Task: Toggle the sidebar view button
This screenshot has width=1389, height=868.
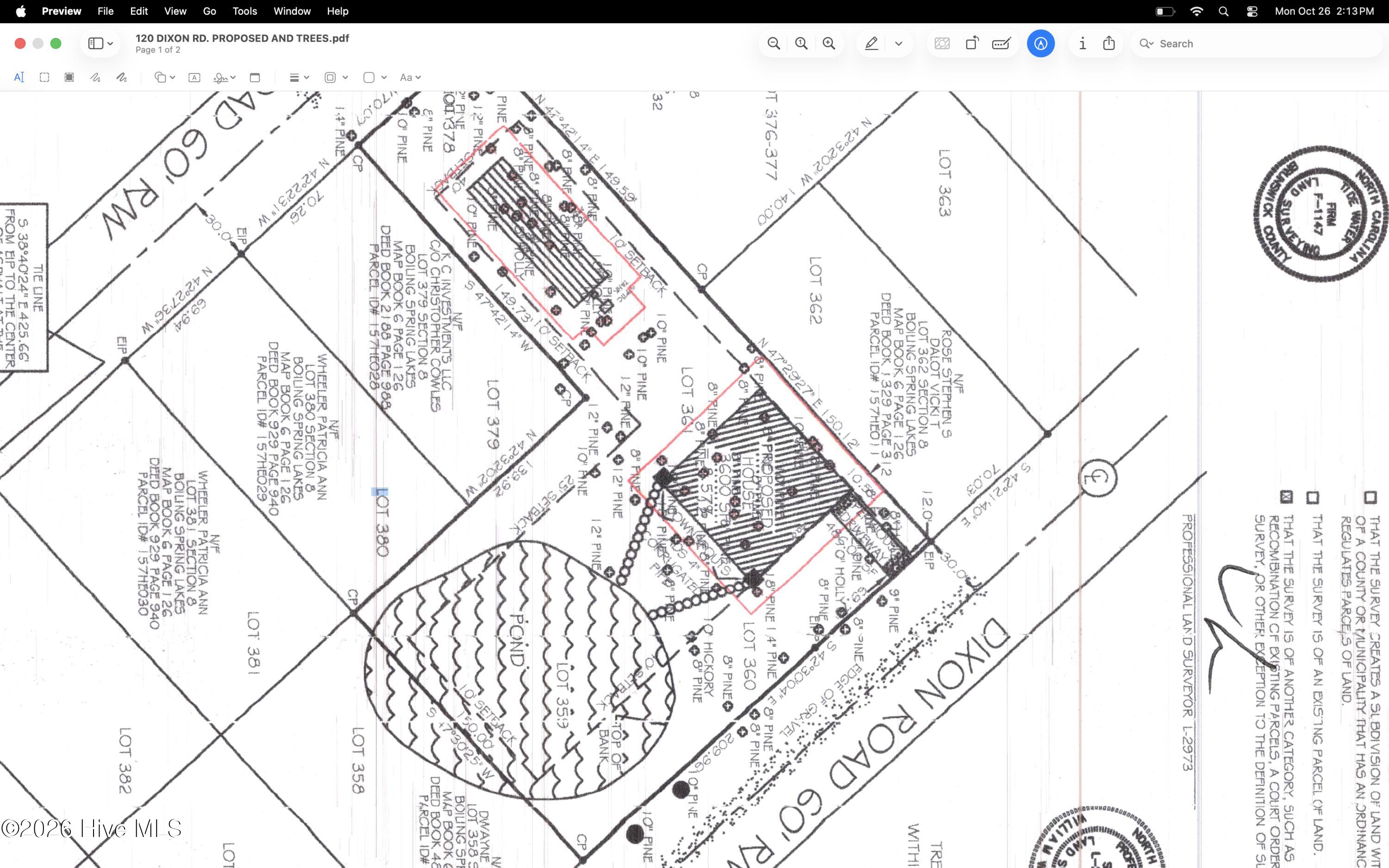Action: pos(100,44)
